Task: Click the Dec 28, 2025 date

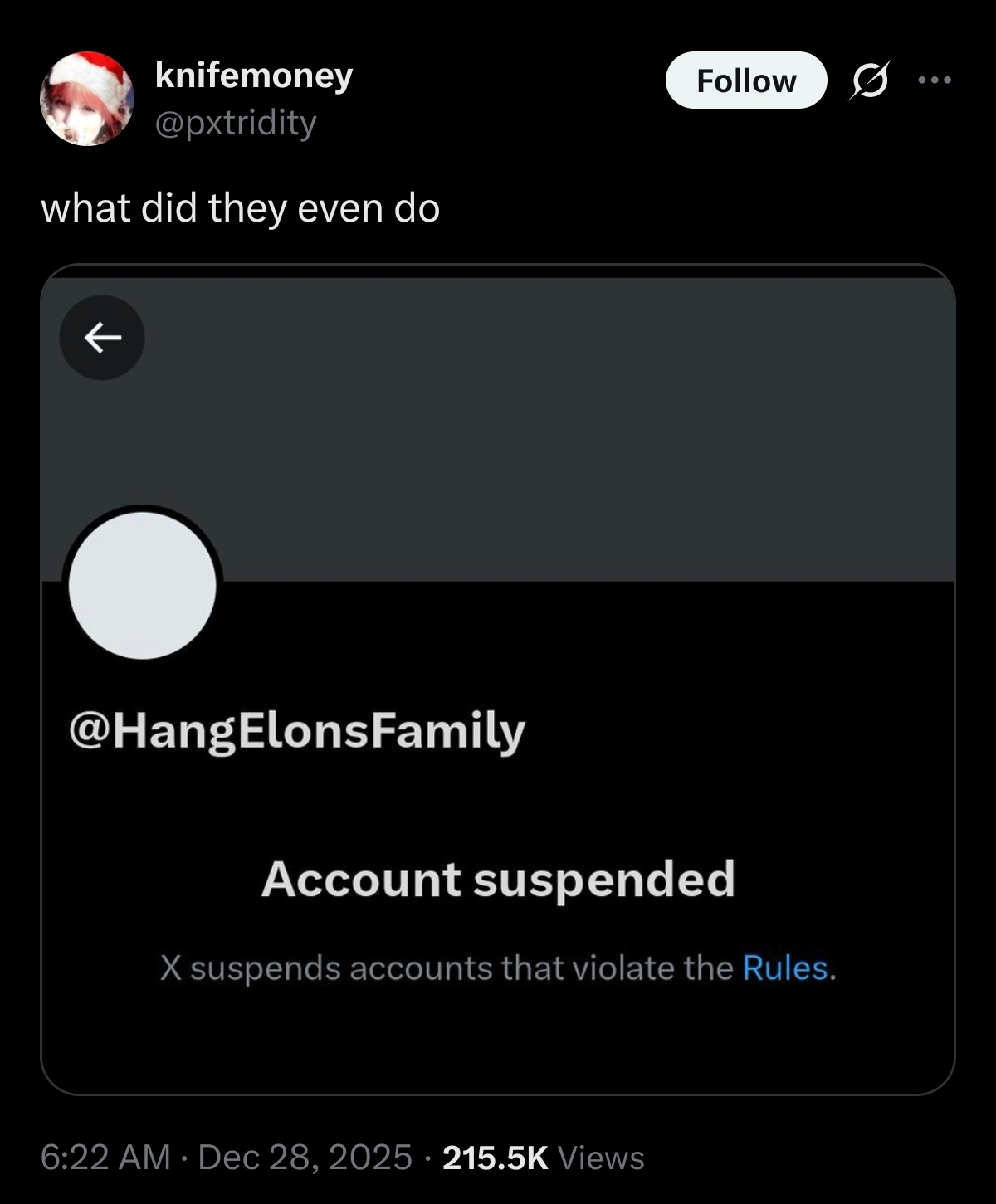Action: (305, 1157)
